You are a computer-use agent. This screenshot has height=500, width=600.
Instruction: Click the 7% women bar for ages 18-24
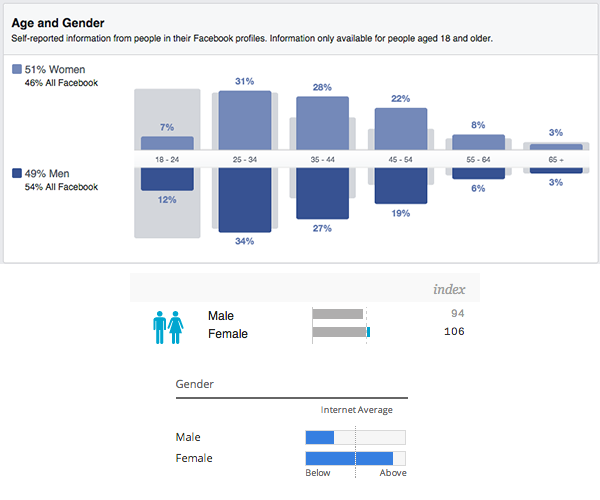tap(166, 143)
